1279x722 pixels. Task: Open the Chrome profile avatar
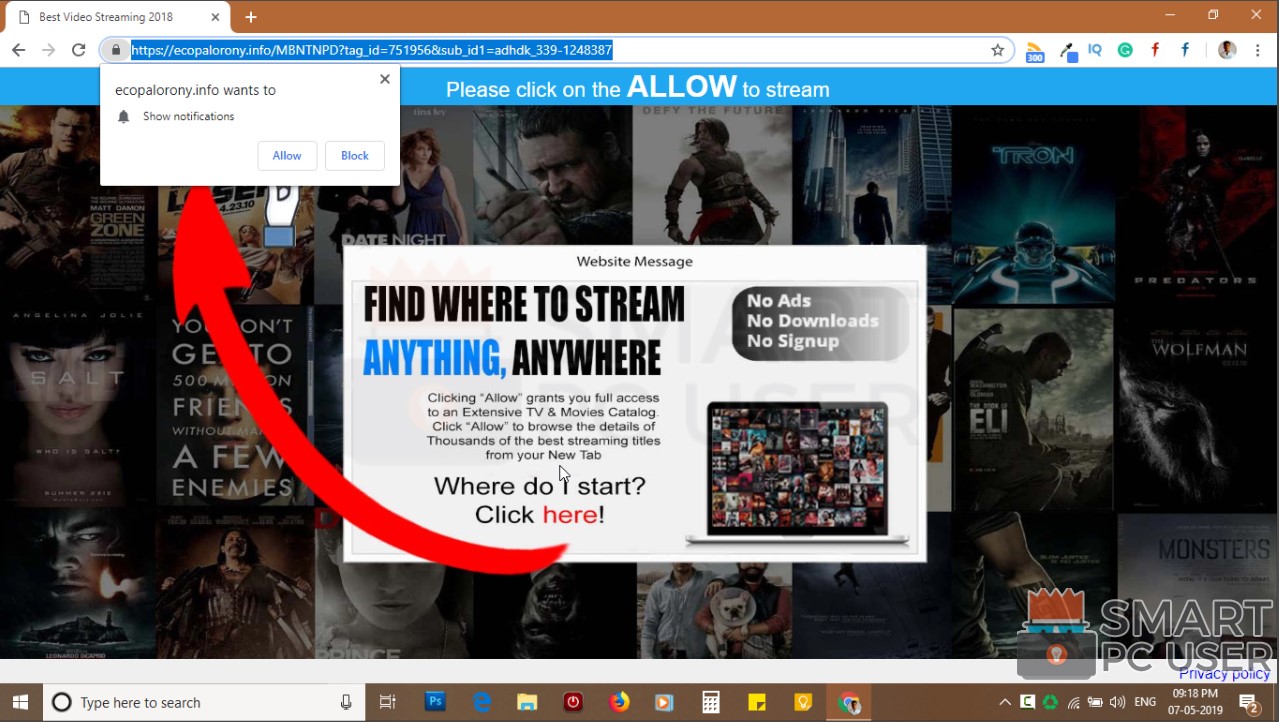coord(1226,50)
